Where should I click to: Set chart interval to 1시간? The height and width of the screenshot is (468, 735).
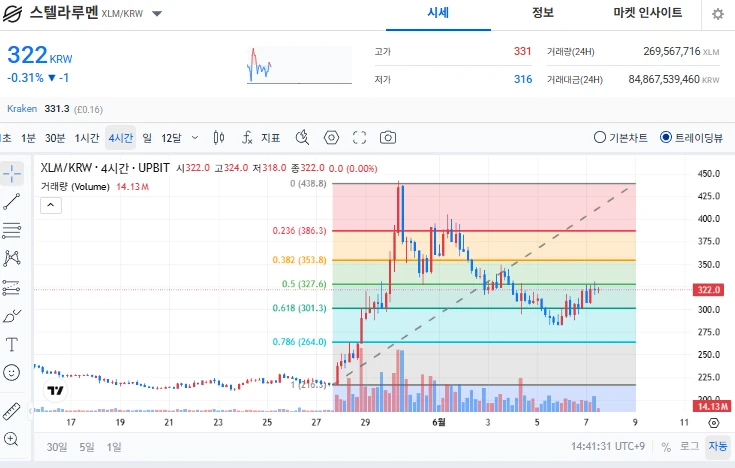(x=87, y=138)
